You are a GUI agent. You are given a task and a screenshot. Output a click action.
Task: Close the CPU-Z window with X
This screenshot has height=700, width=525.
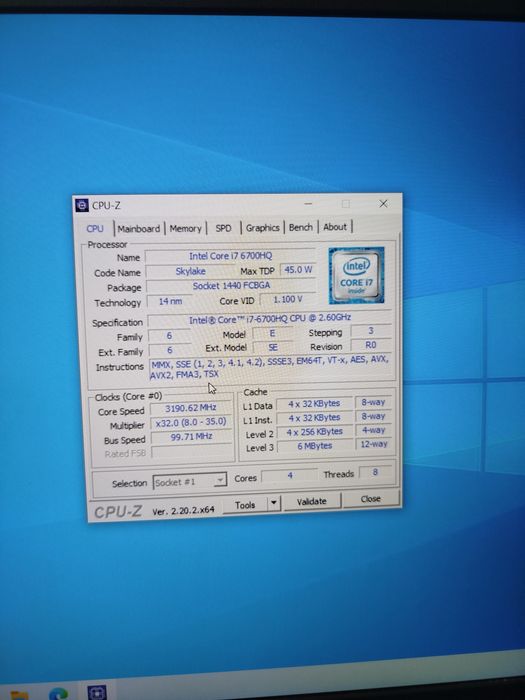point(383,204)
